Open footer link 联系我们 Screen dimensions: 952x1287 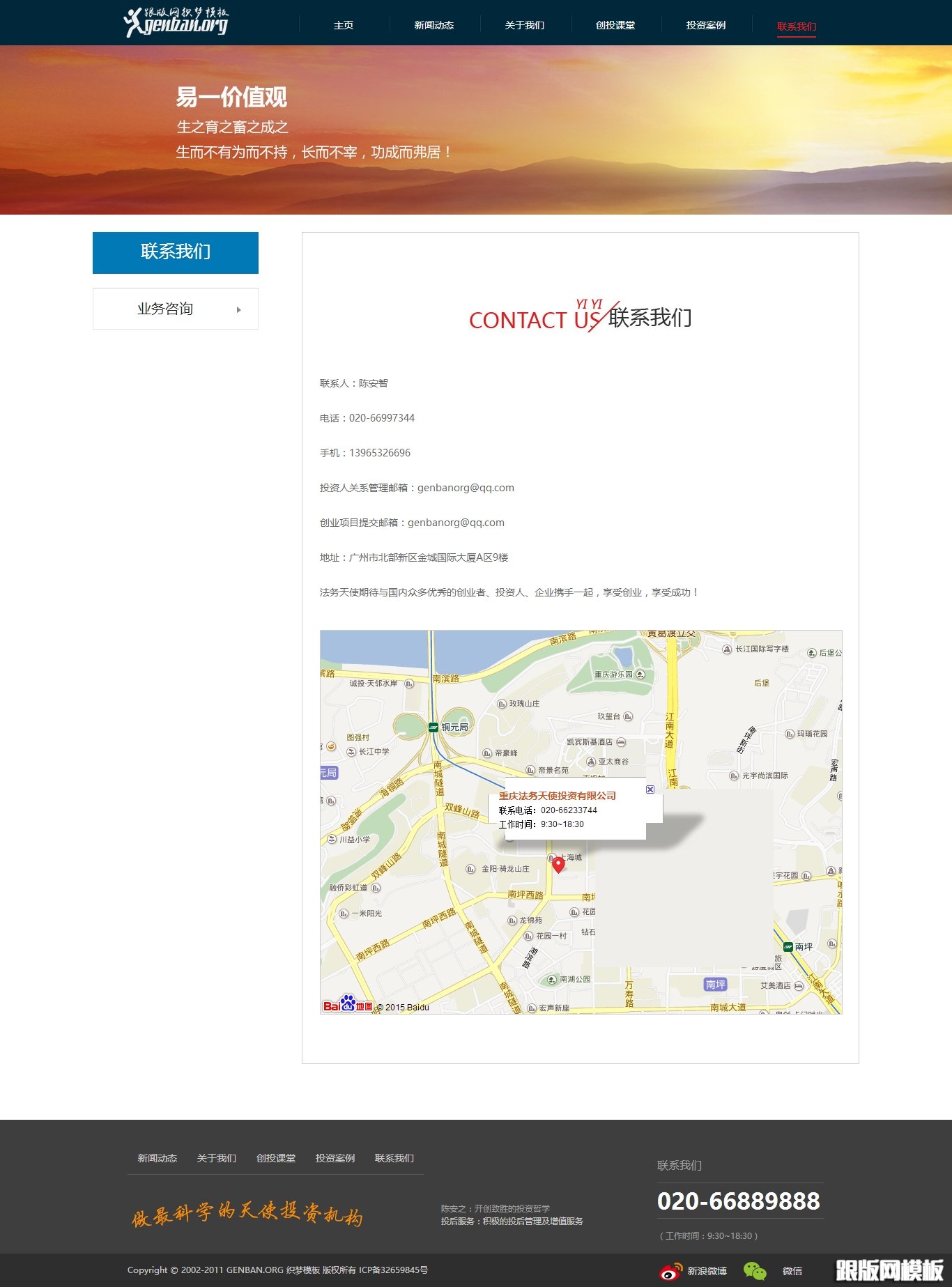tap(394, 1158)
